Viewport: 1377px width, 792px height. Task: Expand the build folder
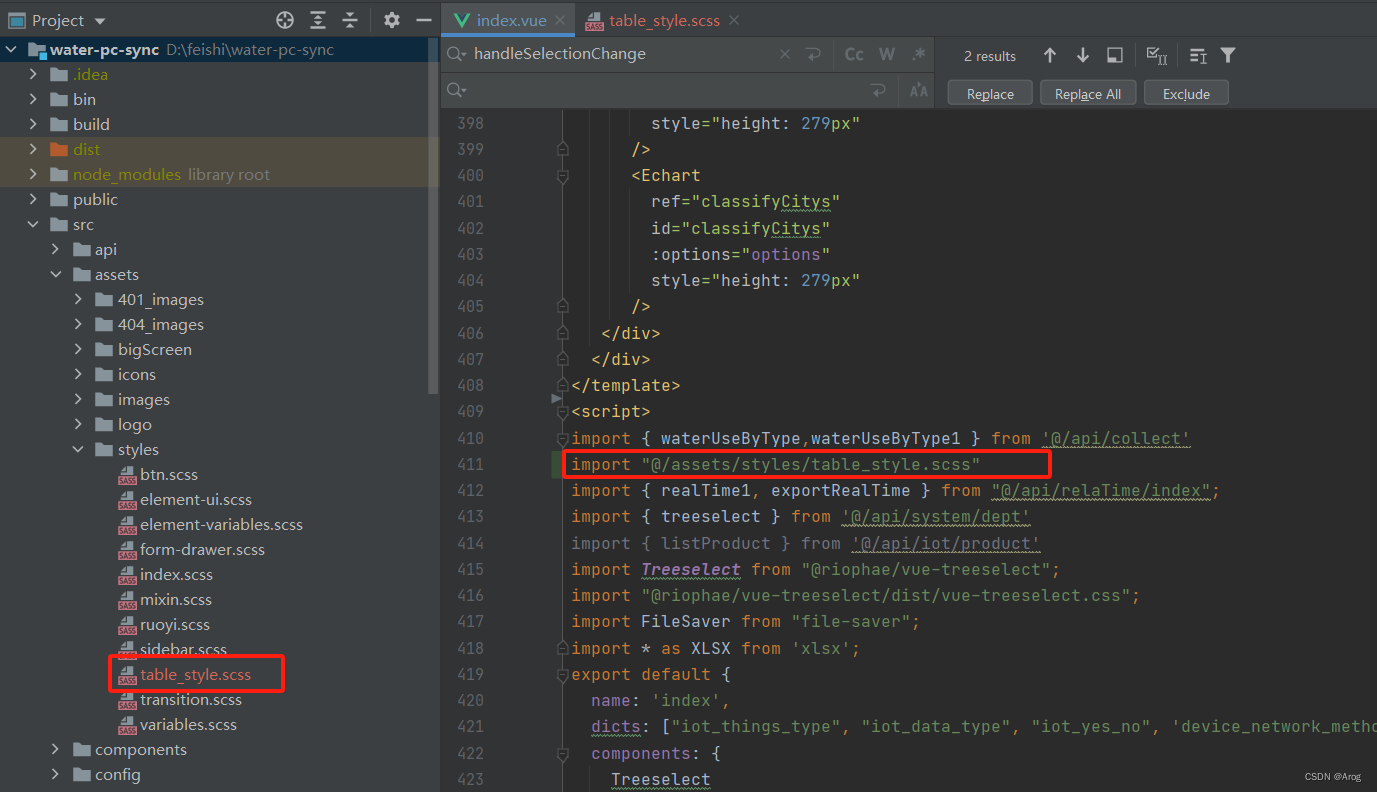click(x=34, y=124)
